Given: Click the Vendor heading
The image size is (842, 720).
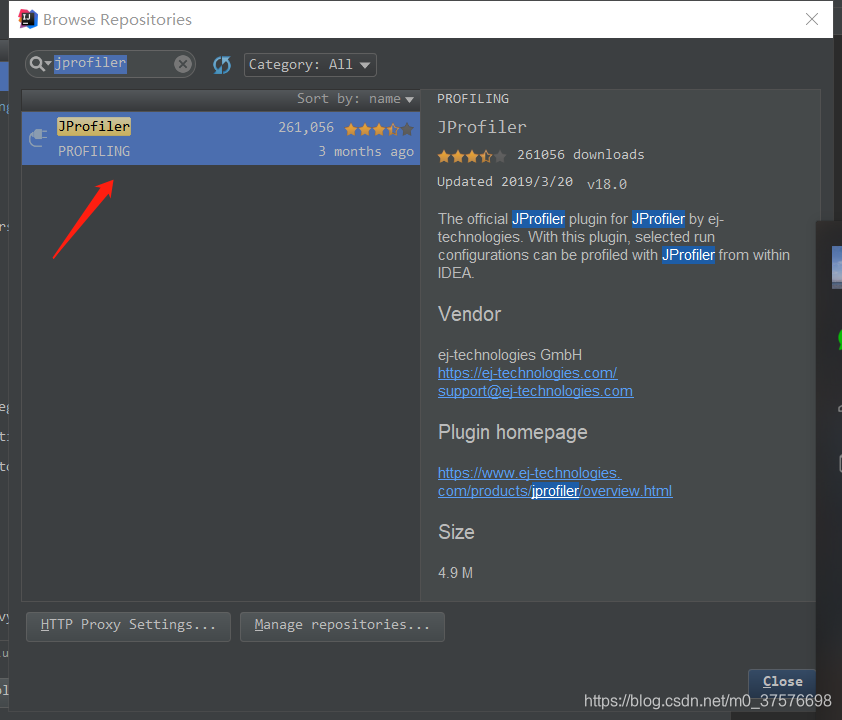Looking at the screenshot, I should [469, 314].
